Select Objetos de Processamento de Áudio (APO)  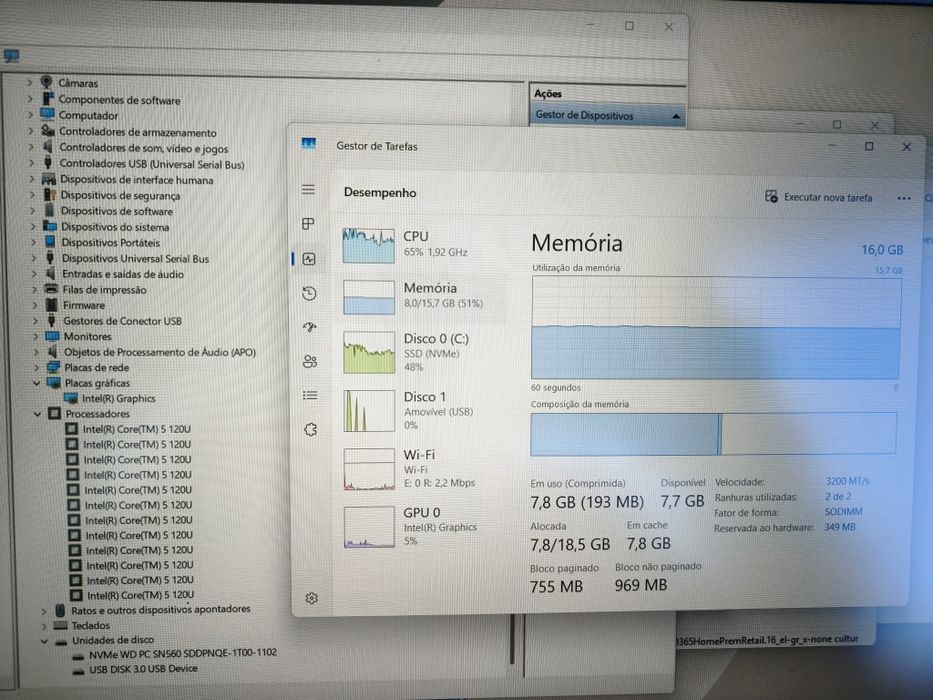point(159,352)
